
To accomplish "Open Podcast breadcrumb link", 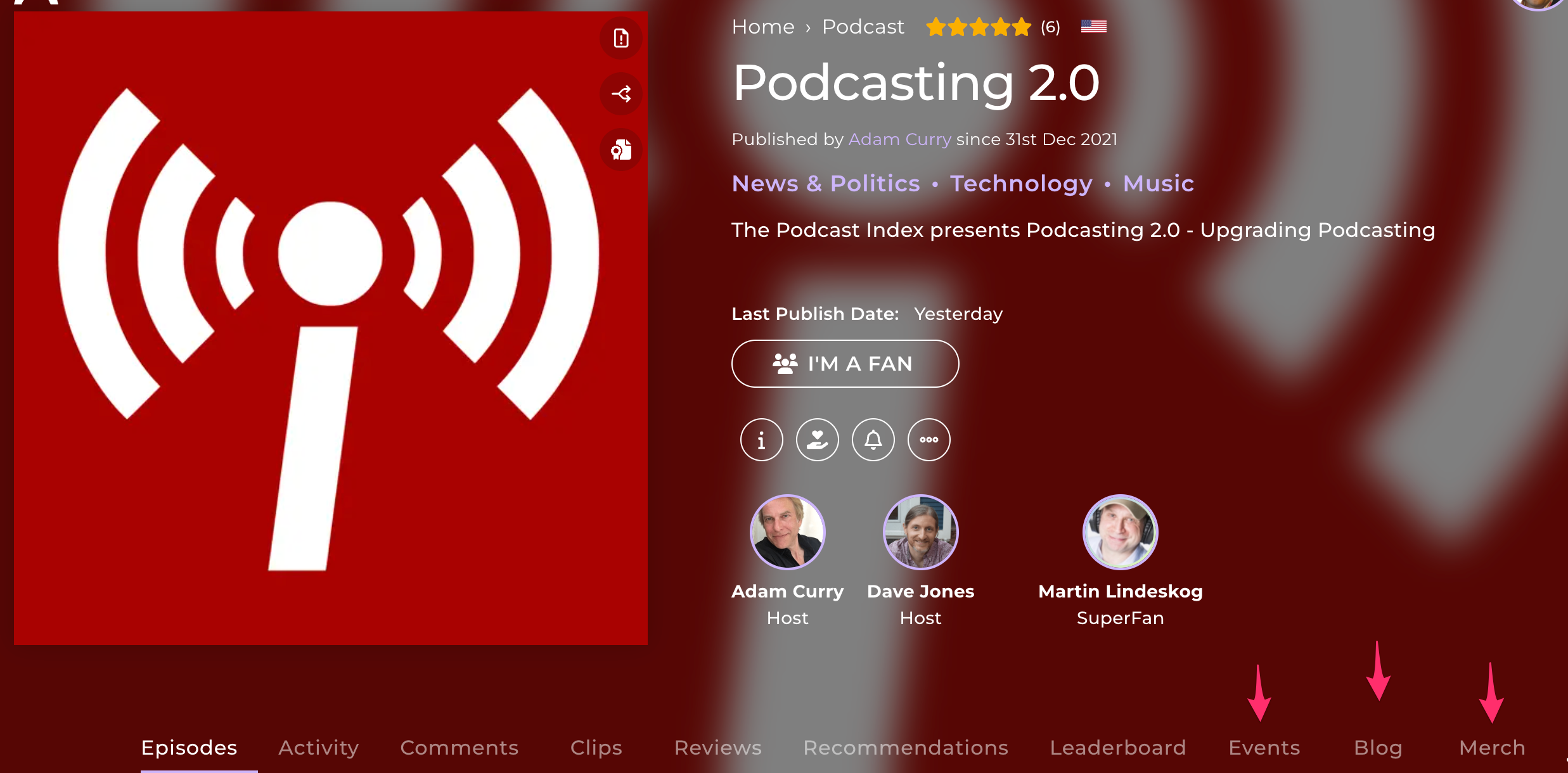I will click(863, 27).
